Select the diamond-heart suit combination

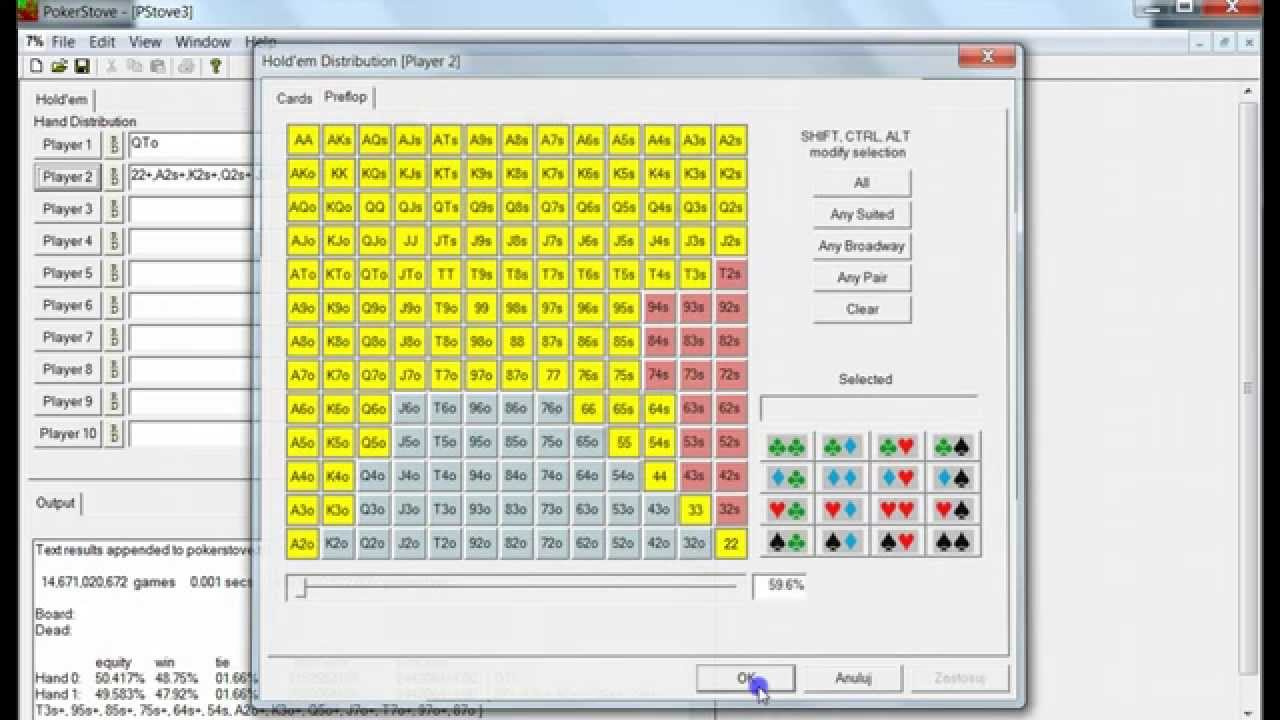(897, 478)
